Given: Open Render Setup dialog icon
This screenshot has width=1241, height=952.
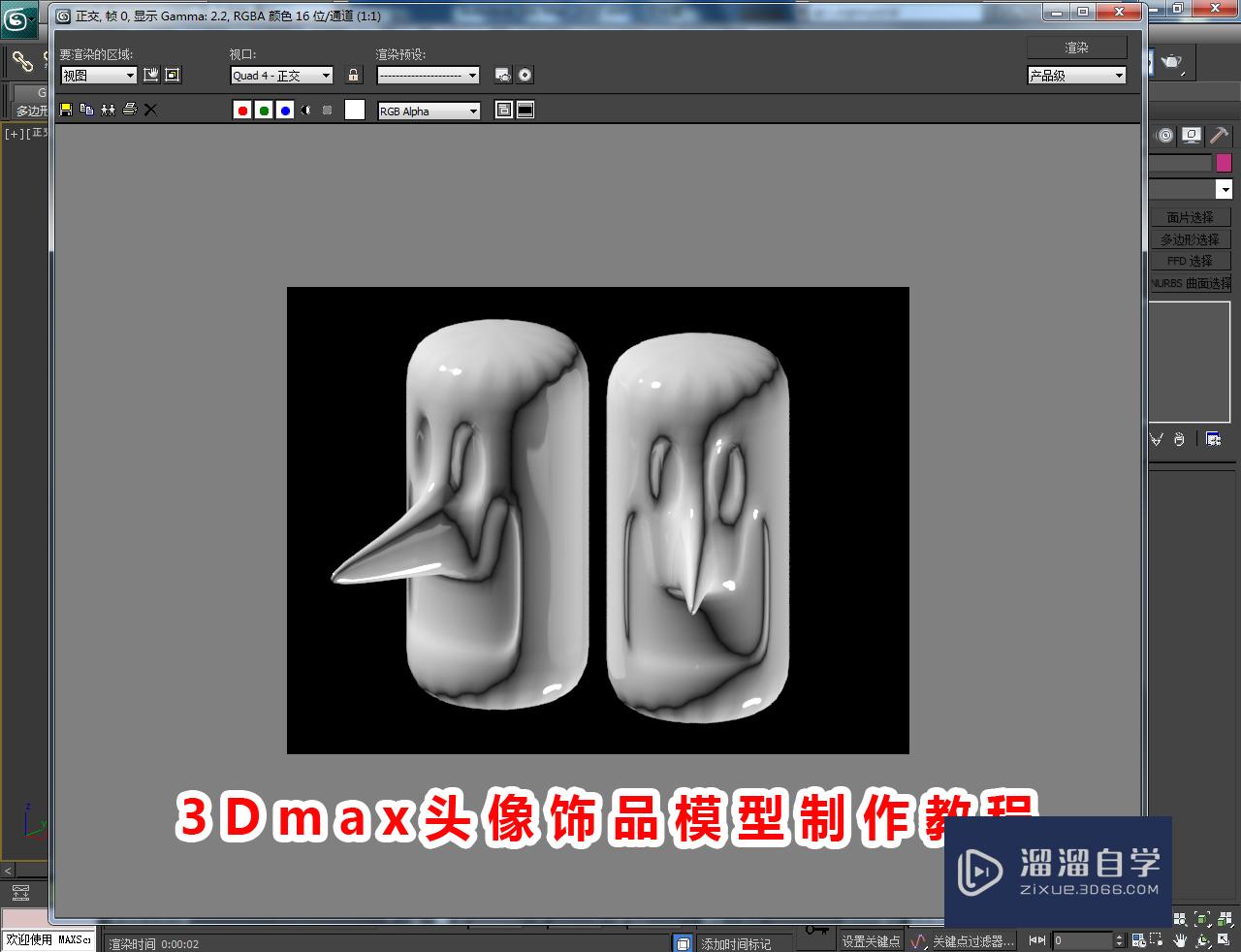Looking at the screenshot, I should coord(503,75).
